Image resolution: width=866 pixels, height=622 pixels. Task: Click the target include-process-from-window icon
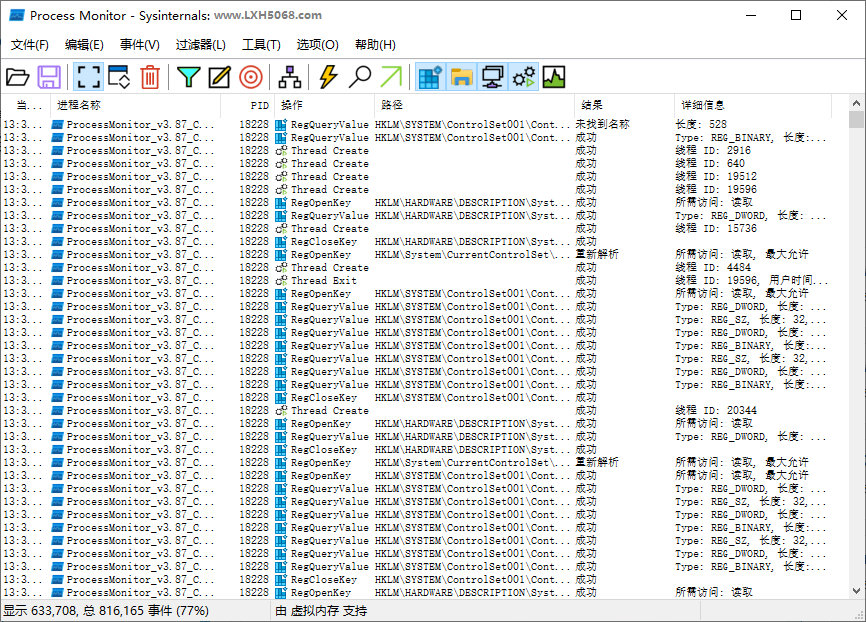coord(251,77)
